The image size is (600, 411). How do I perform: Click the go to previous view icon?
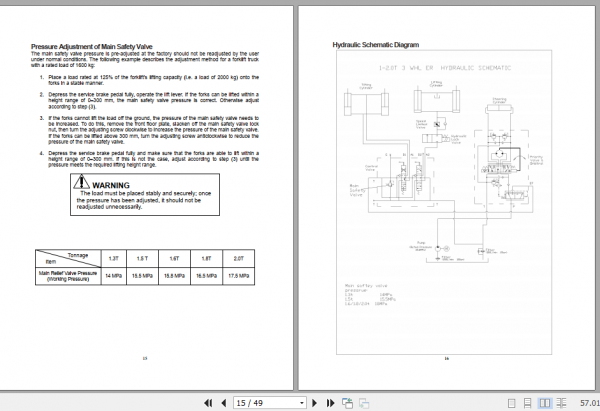pyautogui.click(x=347, y=403)
